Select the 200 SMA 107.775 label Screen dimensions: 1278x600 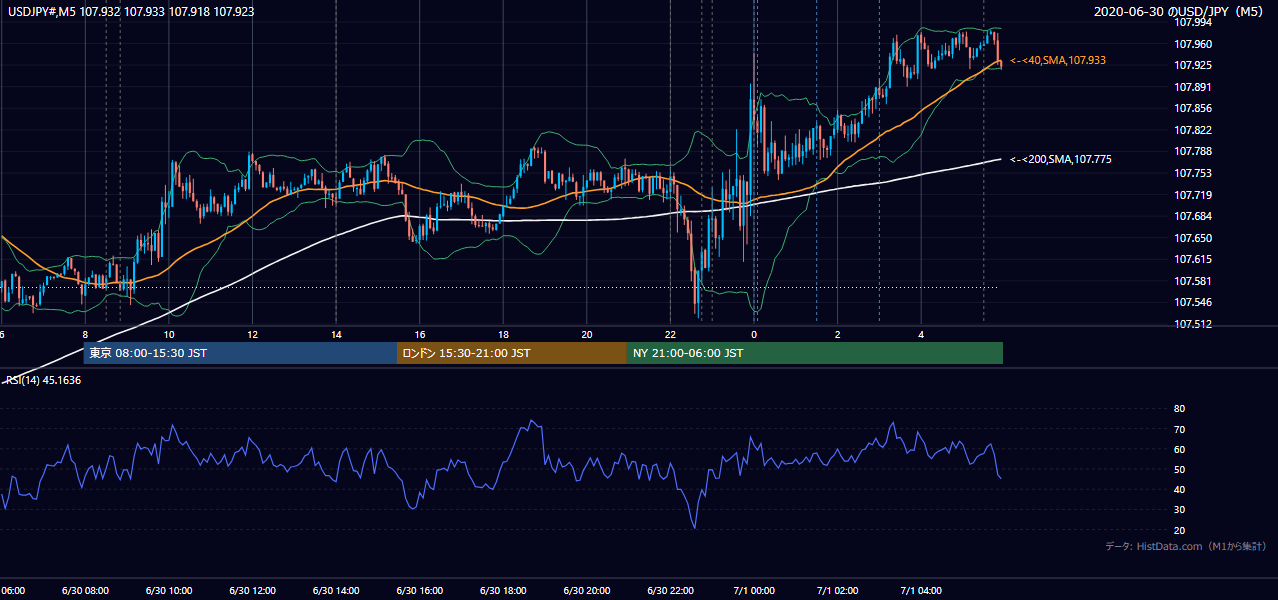(1061, 159)
